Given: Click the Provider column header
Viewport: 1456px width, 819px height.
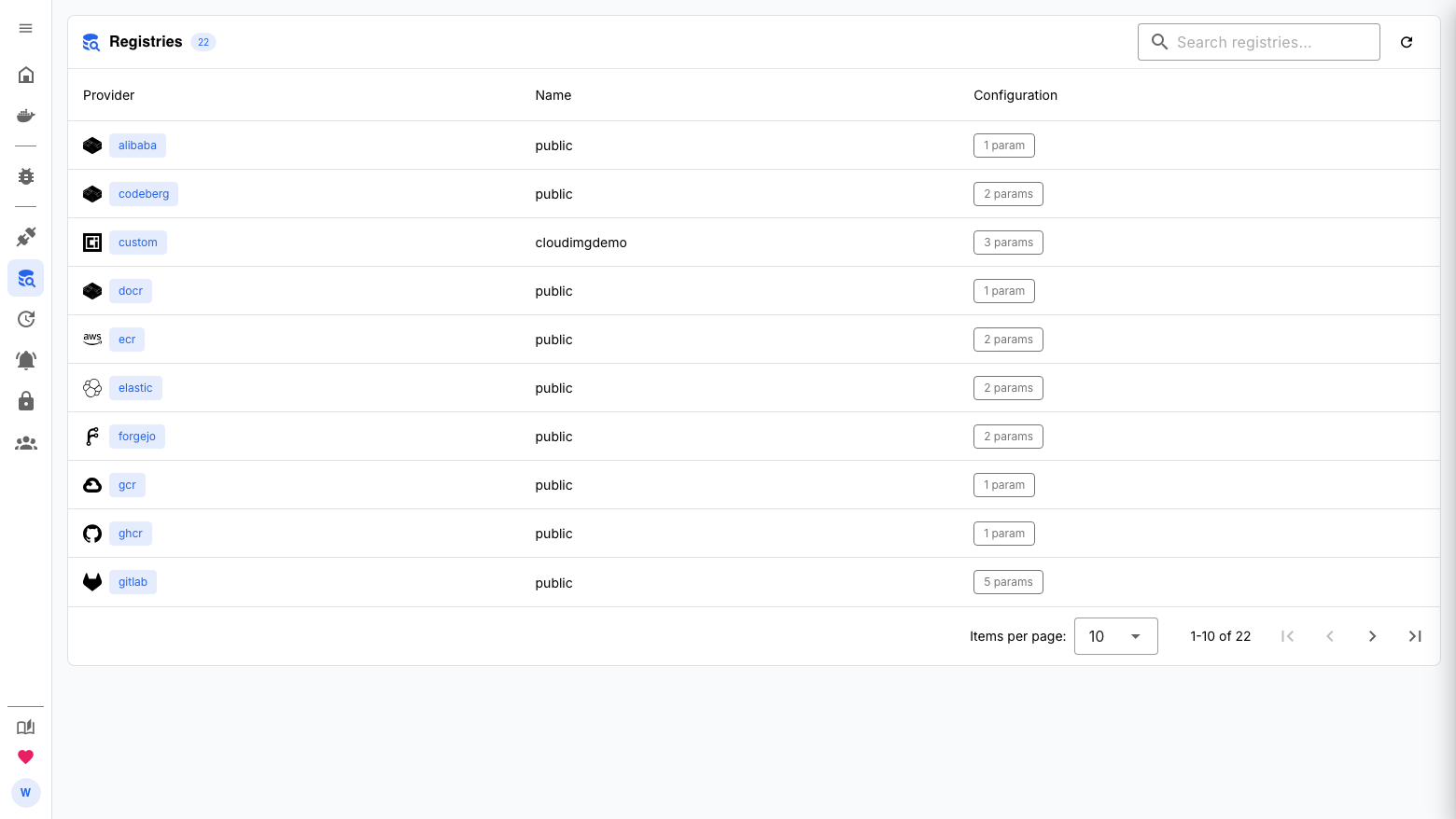Looking at the screenshot, I should pyautogui.click(x=108, y=95).
